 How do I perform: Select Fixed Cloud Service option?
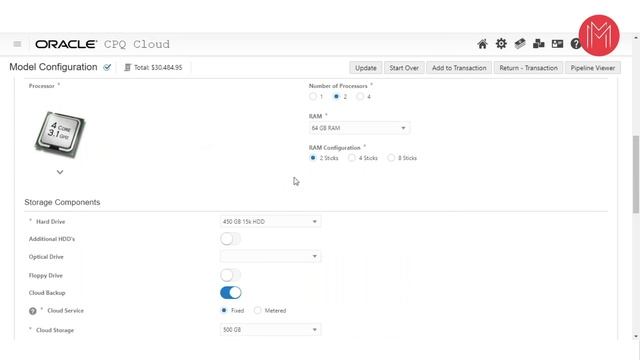[x=224, y=311]
